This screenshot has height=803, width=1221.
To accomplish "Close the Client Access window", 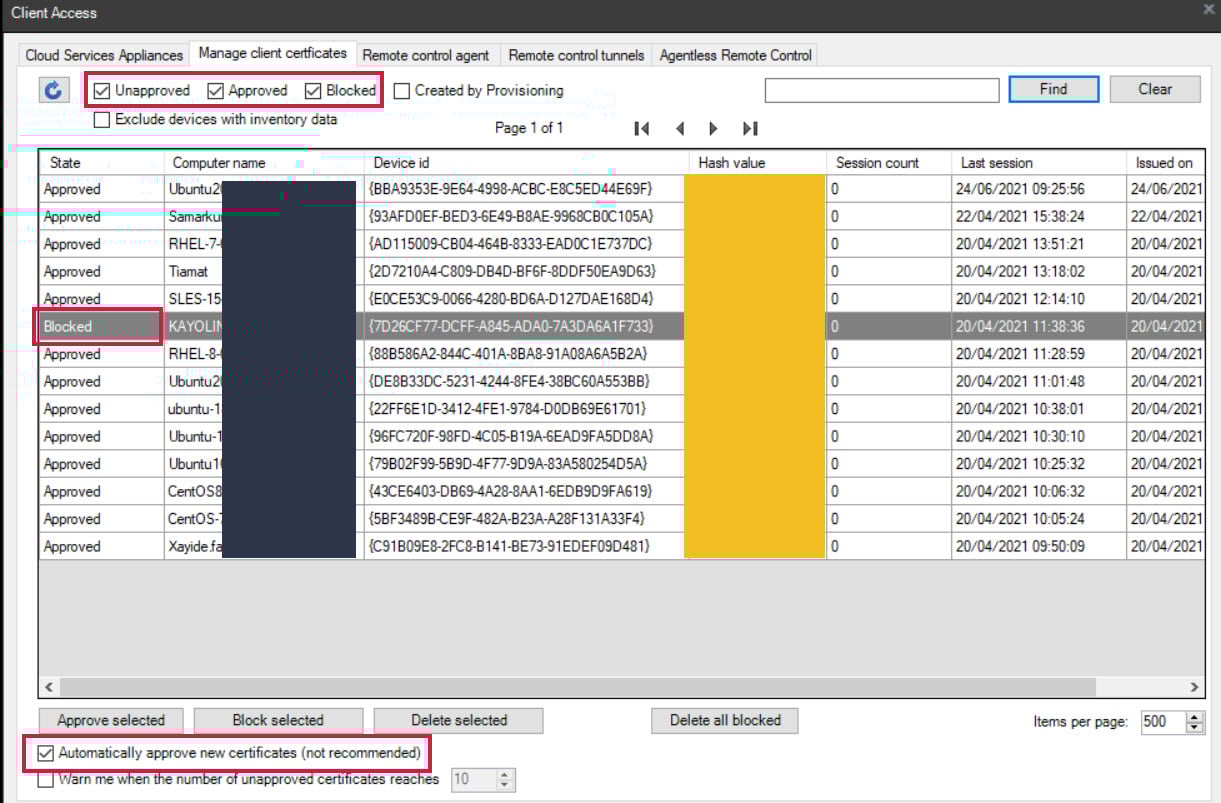I will pyautogui.click(x=1208, y=10).
